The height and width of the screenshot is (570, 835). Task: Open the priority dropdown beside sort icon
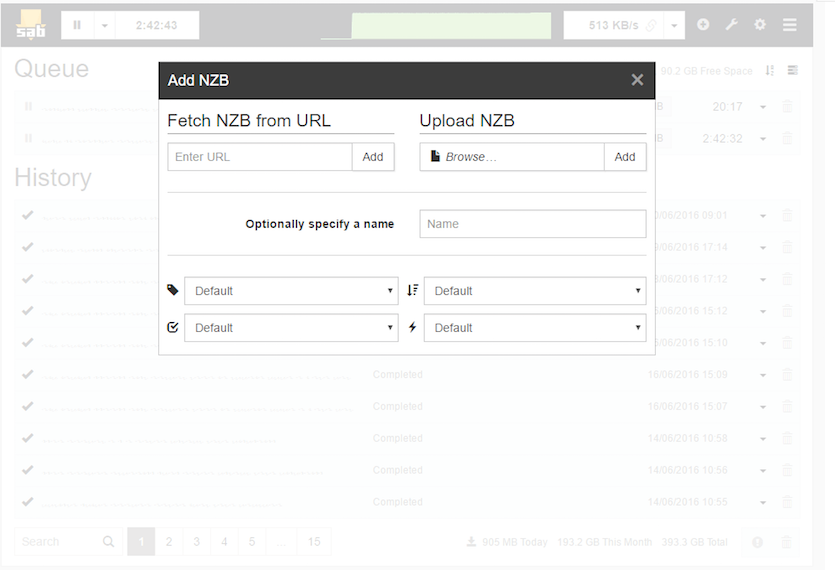[x=535, y=291]
